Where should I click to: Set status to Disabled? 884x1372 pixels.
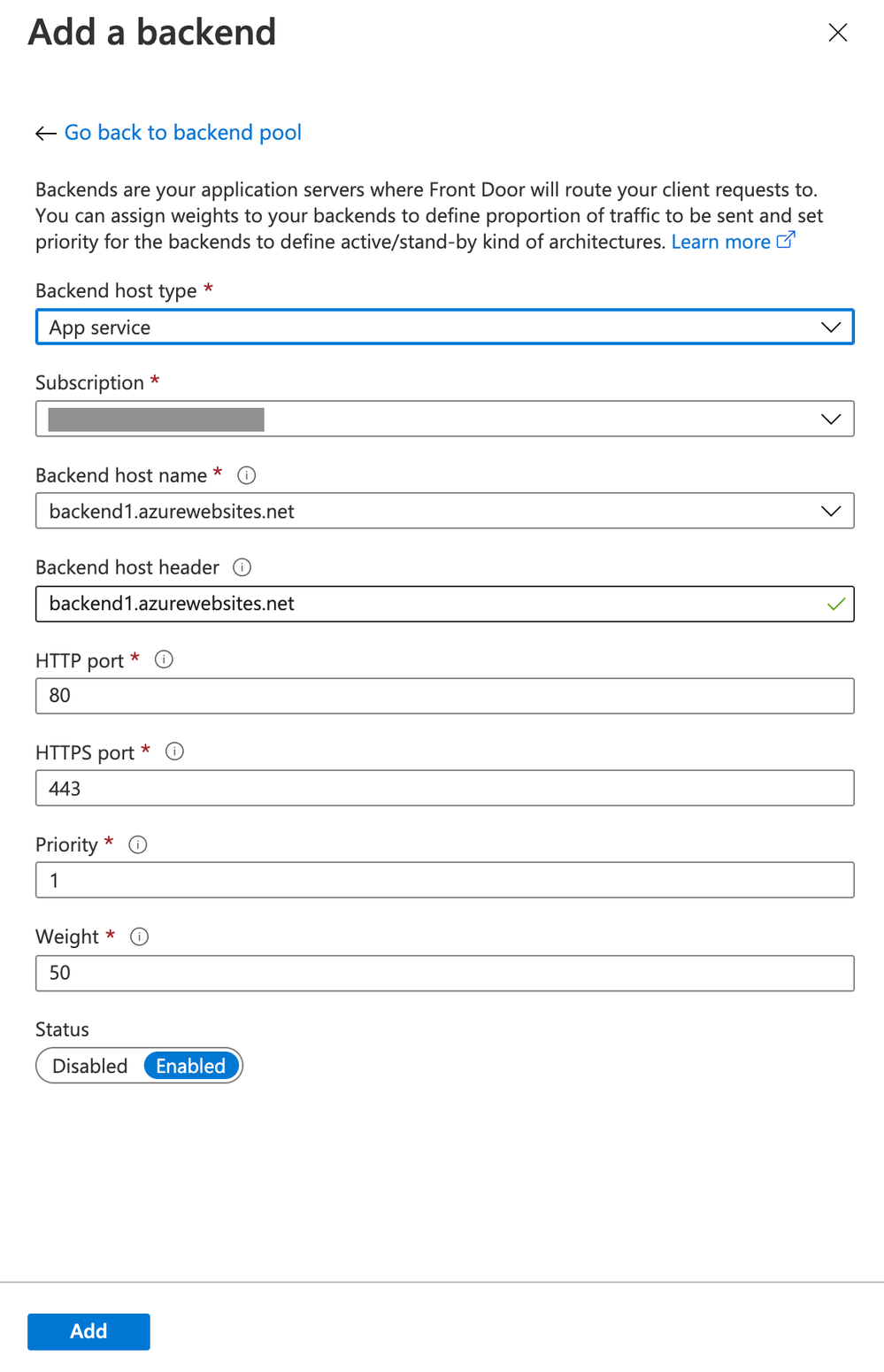click(x=89, y=1066)
